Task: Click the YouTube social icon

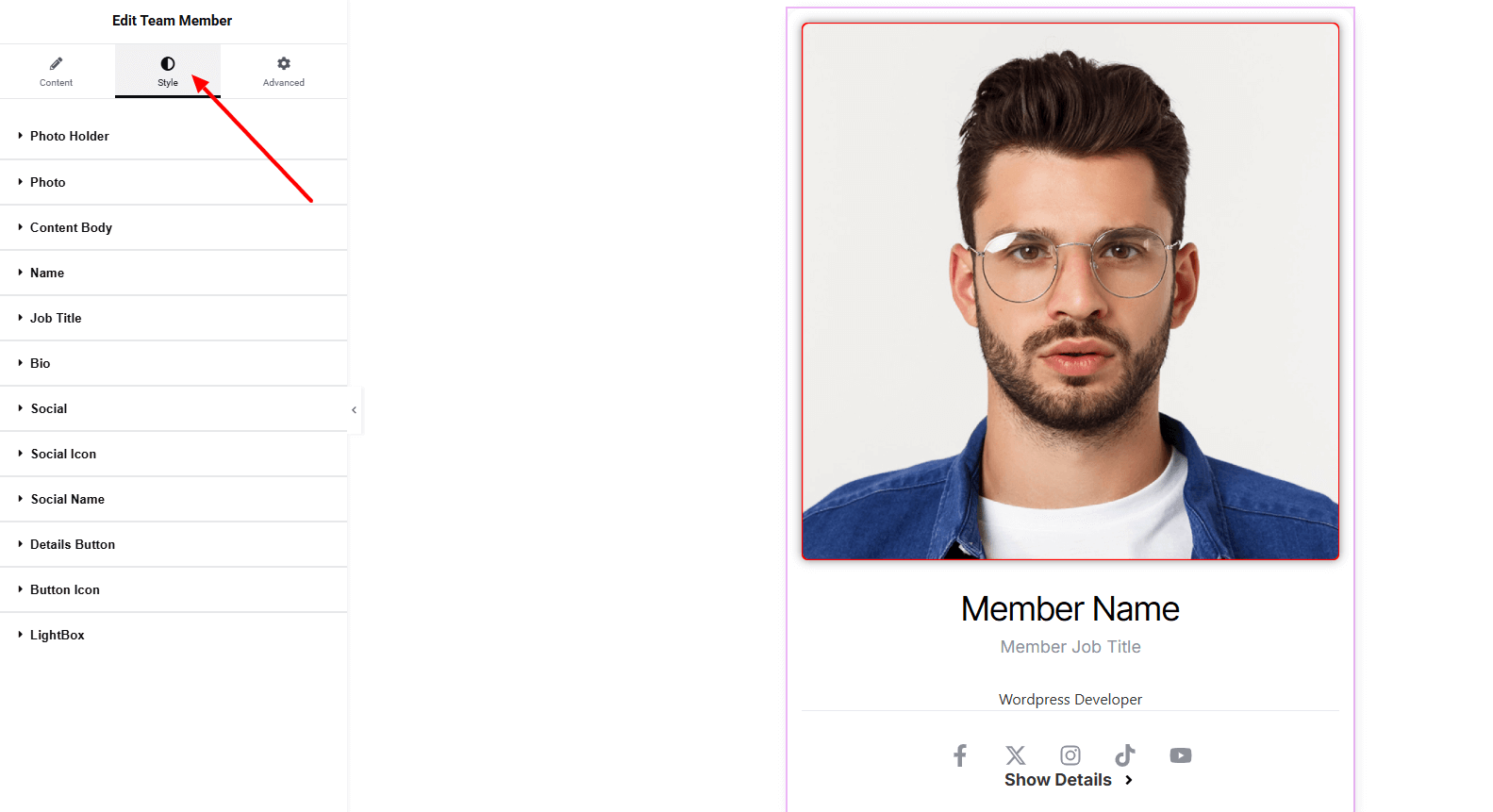Action: tap(1180, 755)
